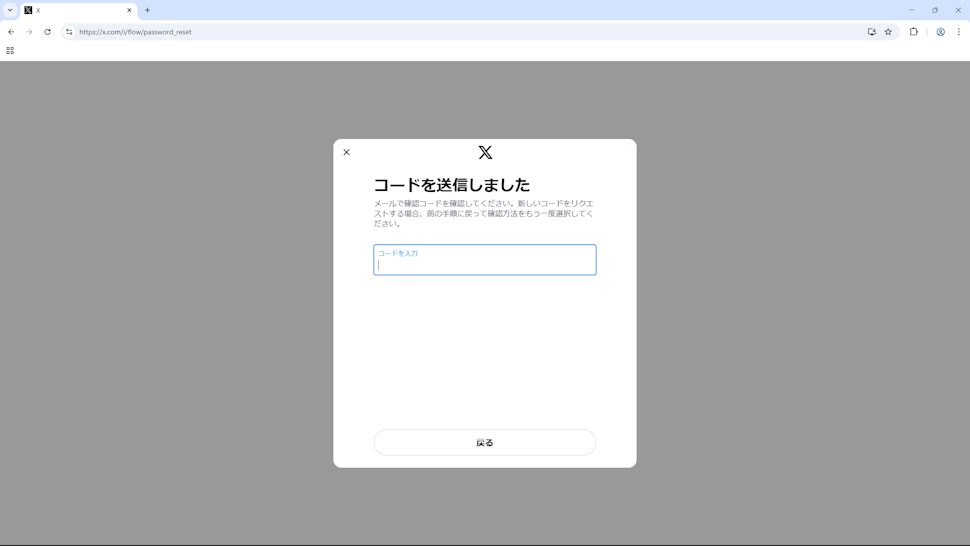Viewport: 970px width, 546px height.
Task: Reload the page with the refresh icon
Action: [47, 32]
